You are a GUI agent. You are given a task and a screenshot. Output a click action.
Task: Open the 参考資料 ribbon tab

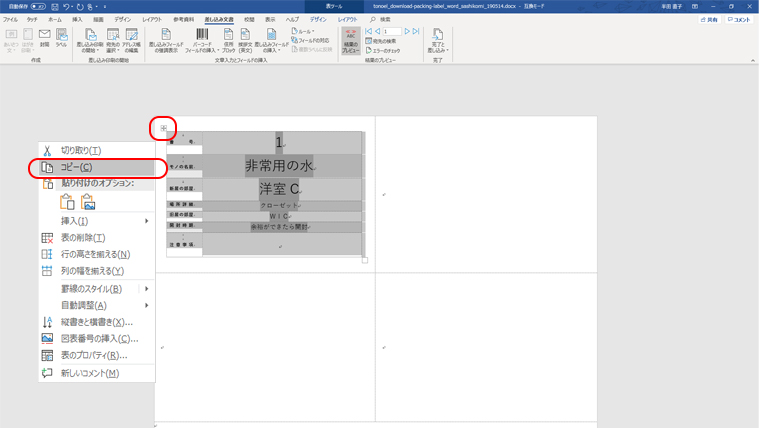click(x=183, y=19)
